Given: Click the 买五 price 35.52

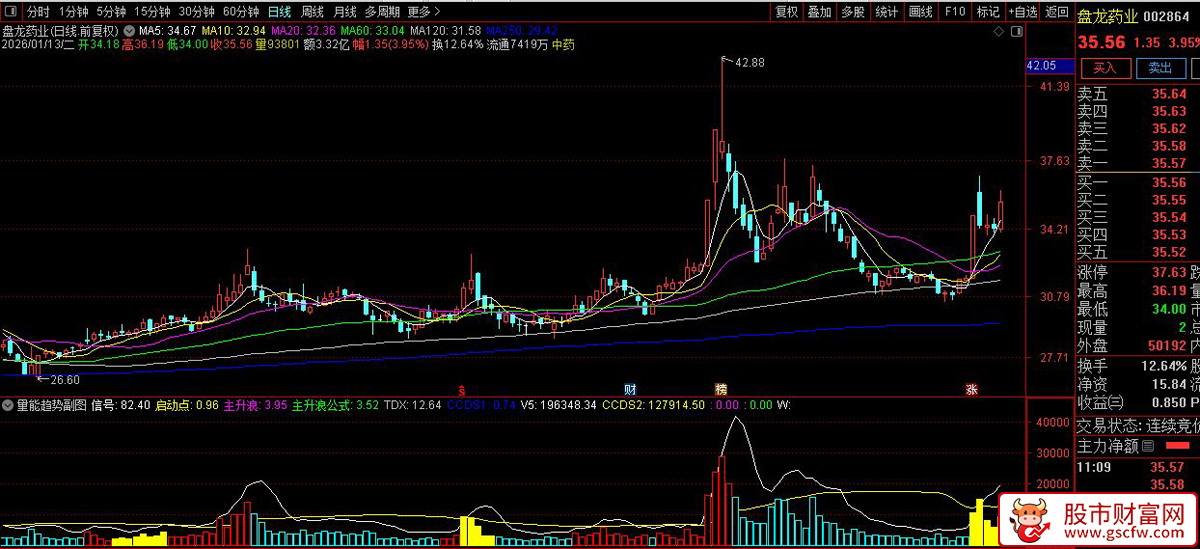Looking at the screenshot, I should click(x=1169, y=252).
